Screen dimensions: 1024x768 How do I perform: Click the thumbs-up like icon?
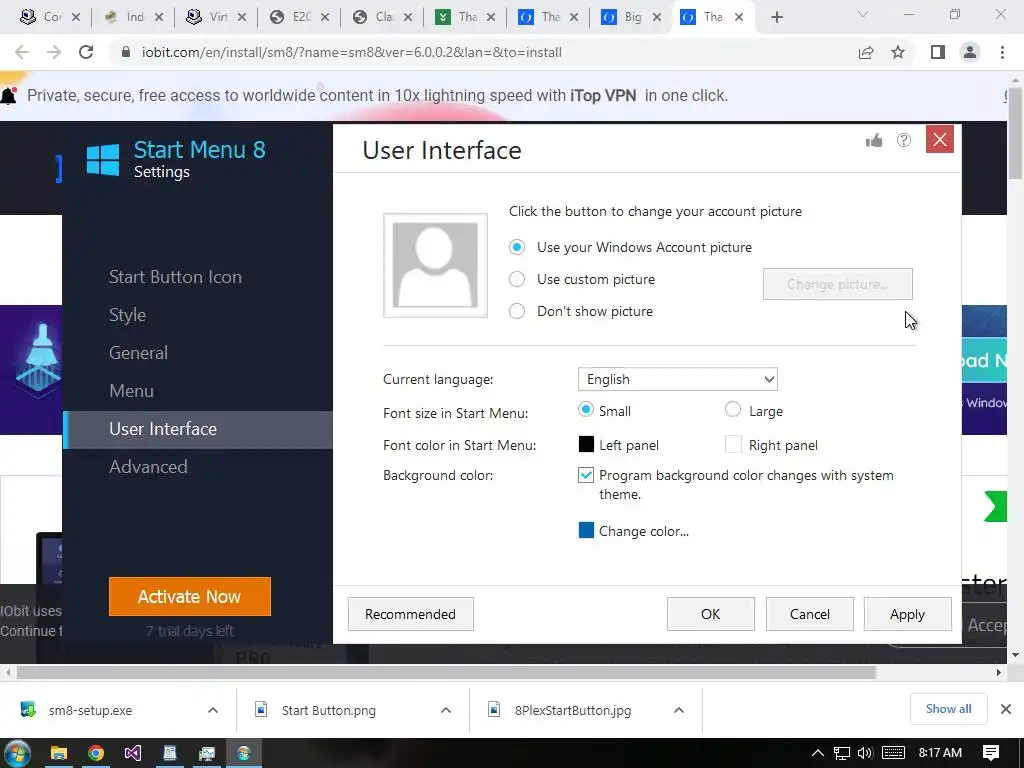point(874,140)
